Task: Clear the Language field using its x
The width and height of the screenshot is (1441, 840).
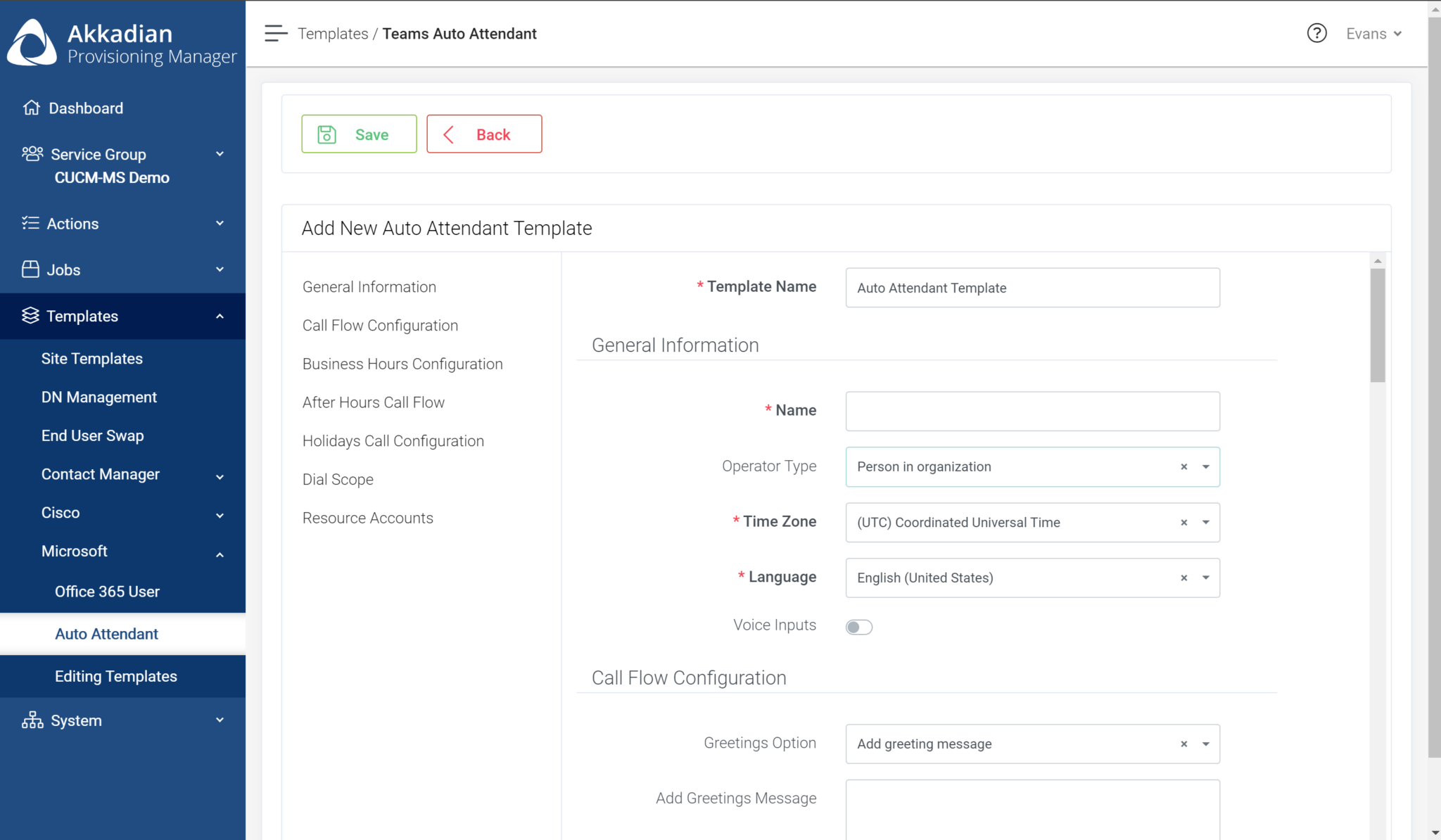Action: [1183, 578]
